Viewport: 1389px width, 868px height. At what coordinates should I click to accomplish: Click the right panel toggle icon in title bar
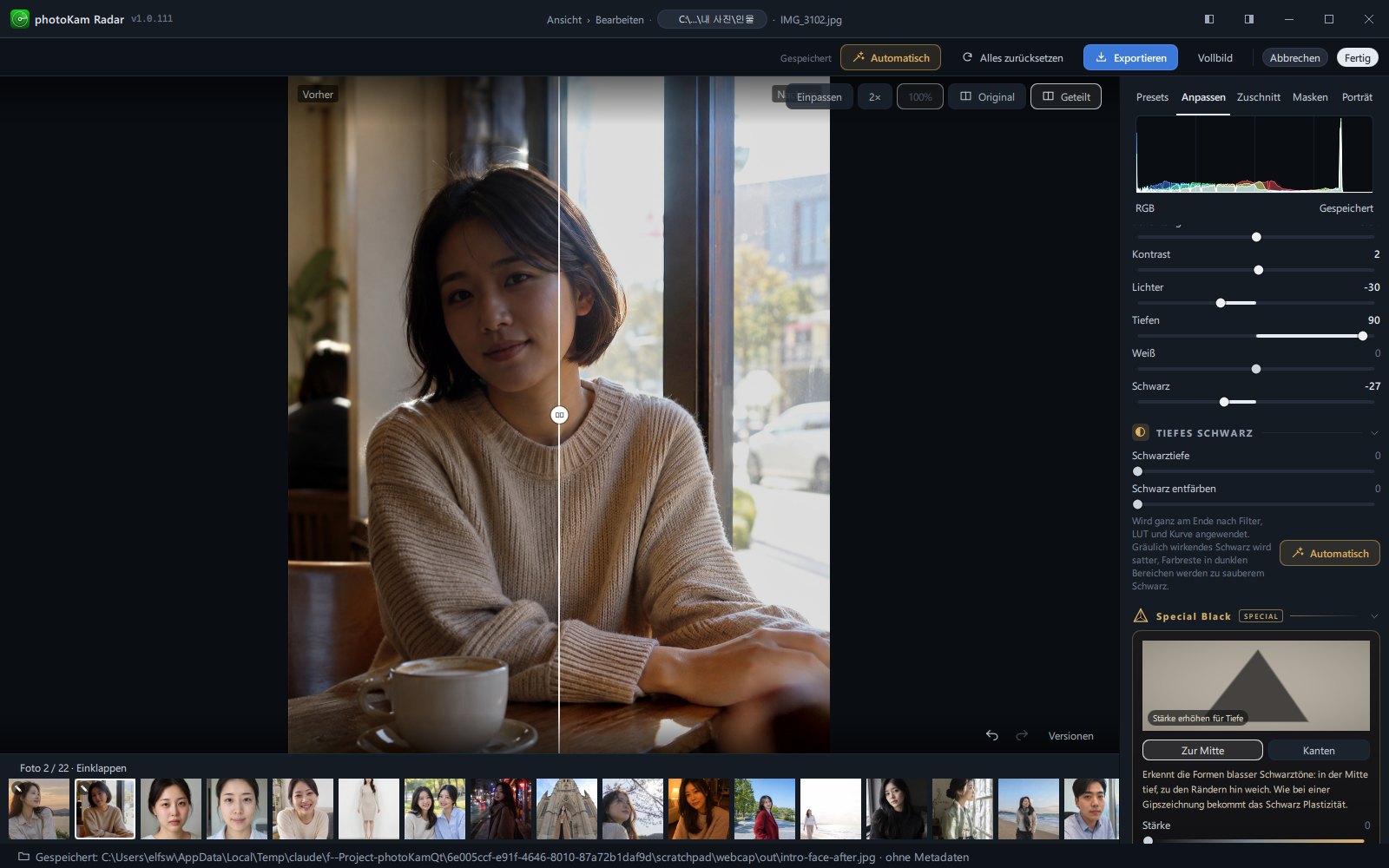(1249, 19)
